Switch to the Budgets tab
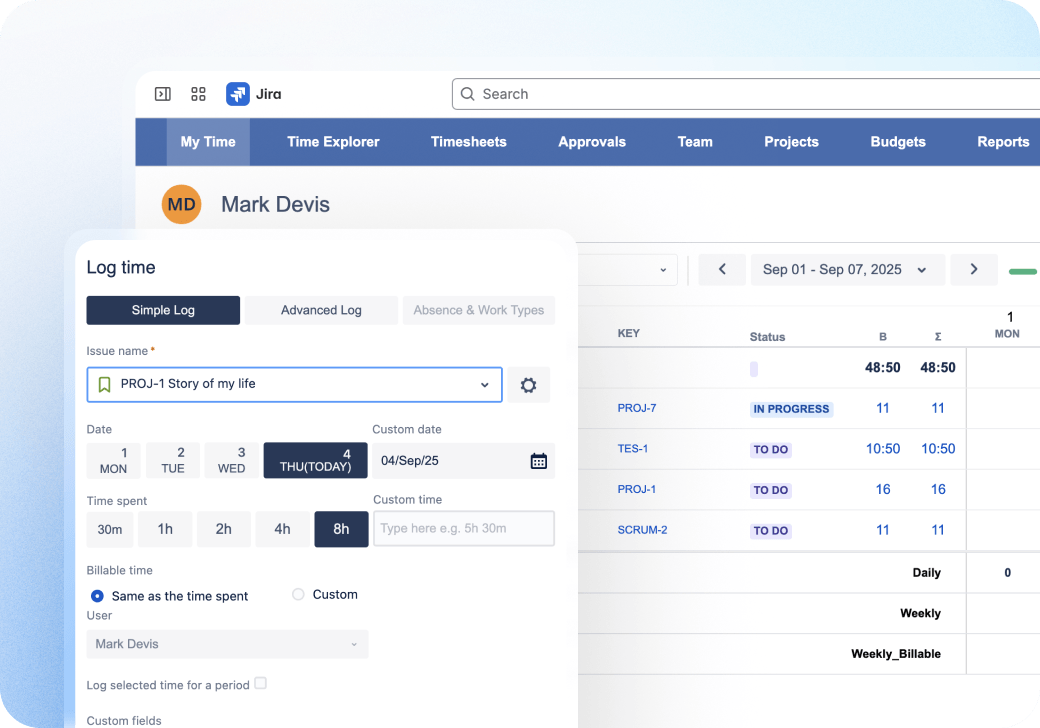Viewport: 1040px width, 728px height. click(898, 142)
